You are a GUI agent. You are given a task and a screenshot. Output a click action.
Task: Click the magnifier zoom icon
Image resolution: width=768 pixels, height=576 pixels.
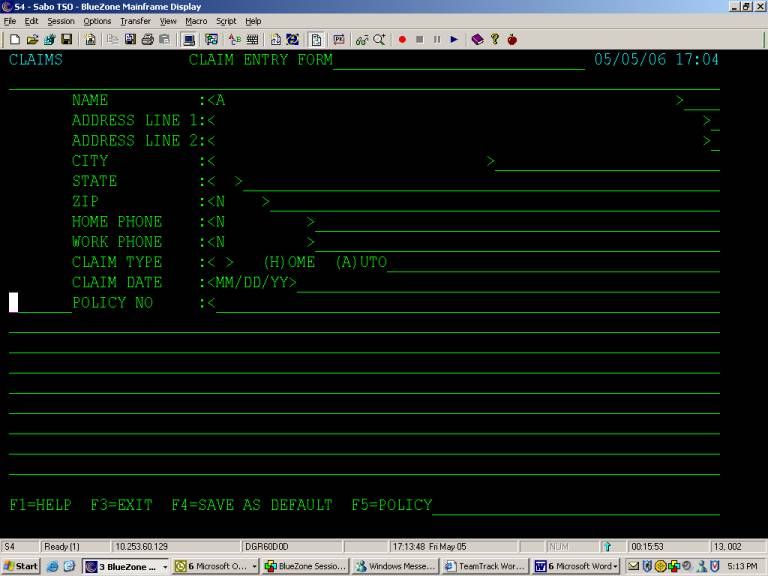380,40
